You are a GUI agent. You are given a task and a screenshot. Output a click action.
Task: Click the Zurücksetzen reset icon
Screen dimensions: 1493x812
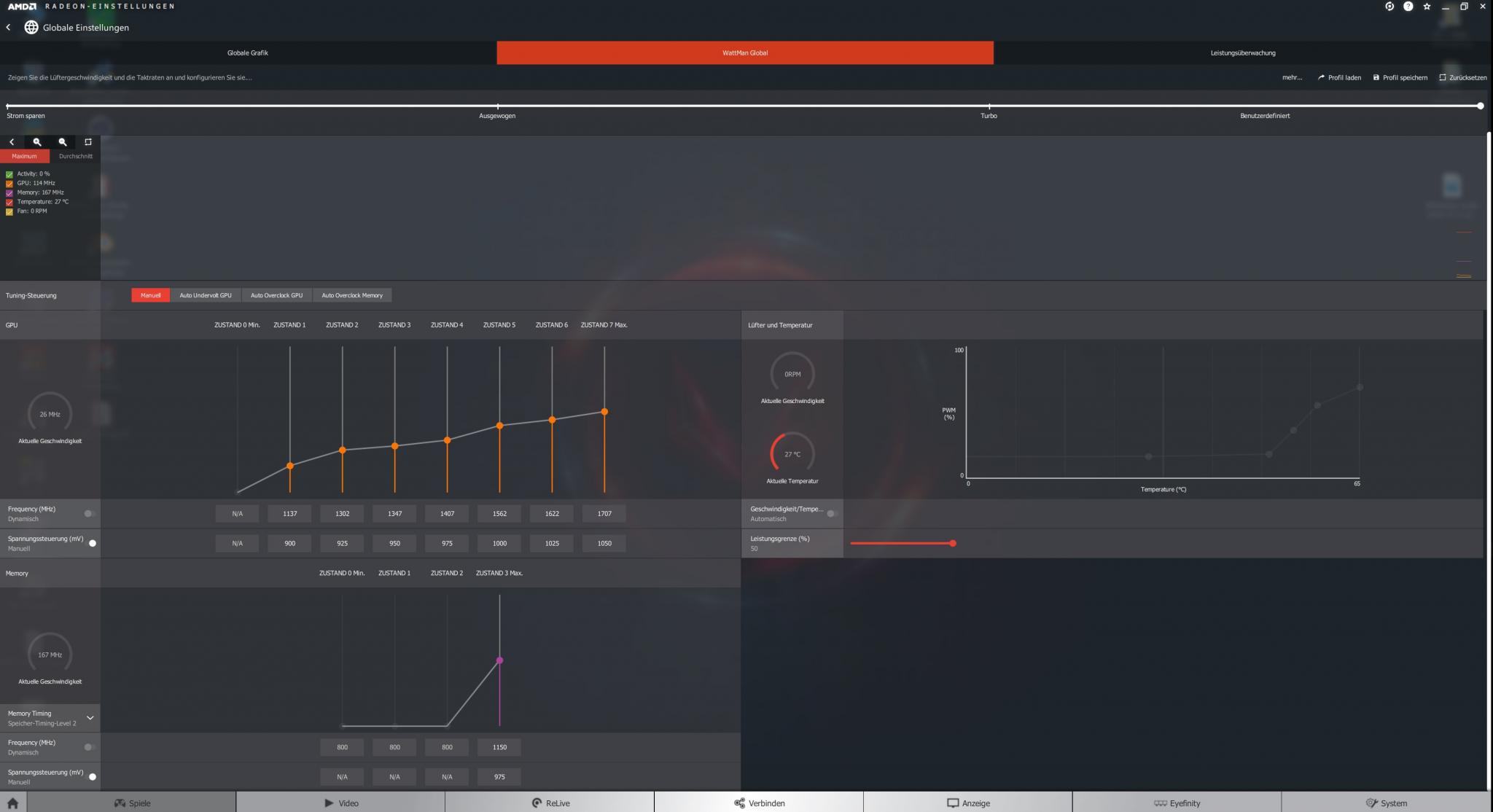click(1442, 77)
